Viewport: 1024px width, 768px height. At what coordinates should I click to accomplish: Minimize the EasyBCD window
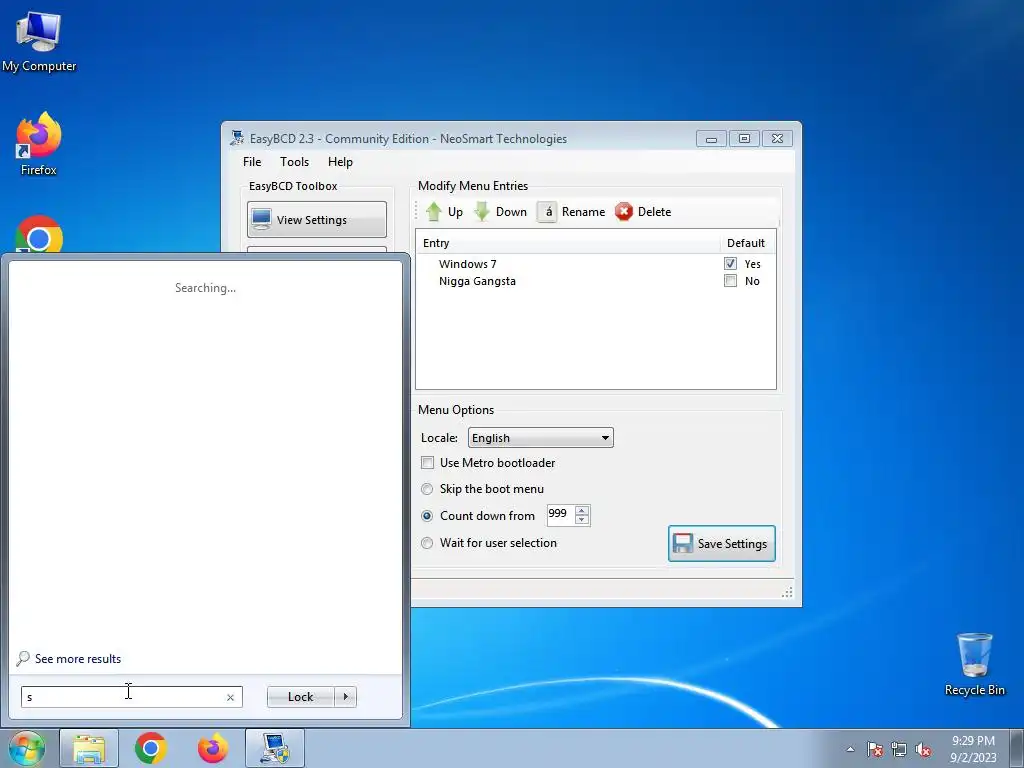pyautogui.click(x=711, y=138)
